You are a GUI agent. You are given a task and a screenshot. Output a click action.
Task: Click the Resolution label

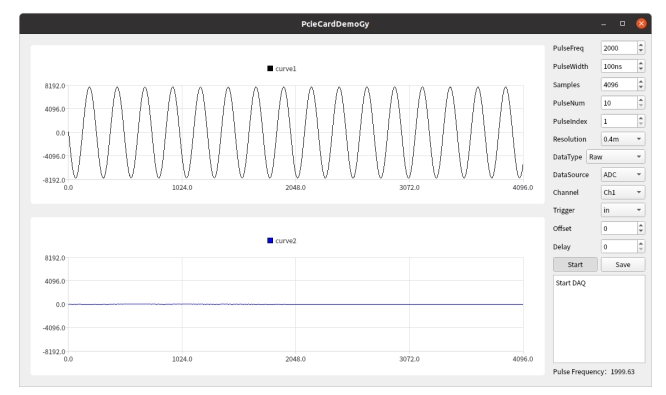coord(570,139)
